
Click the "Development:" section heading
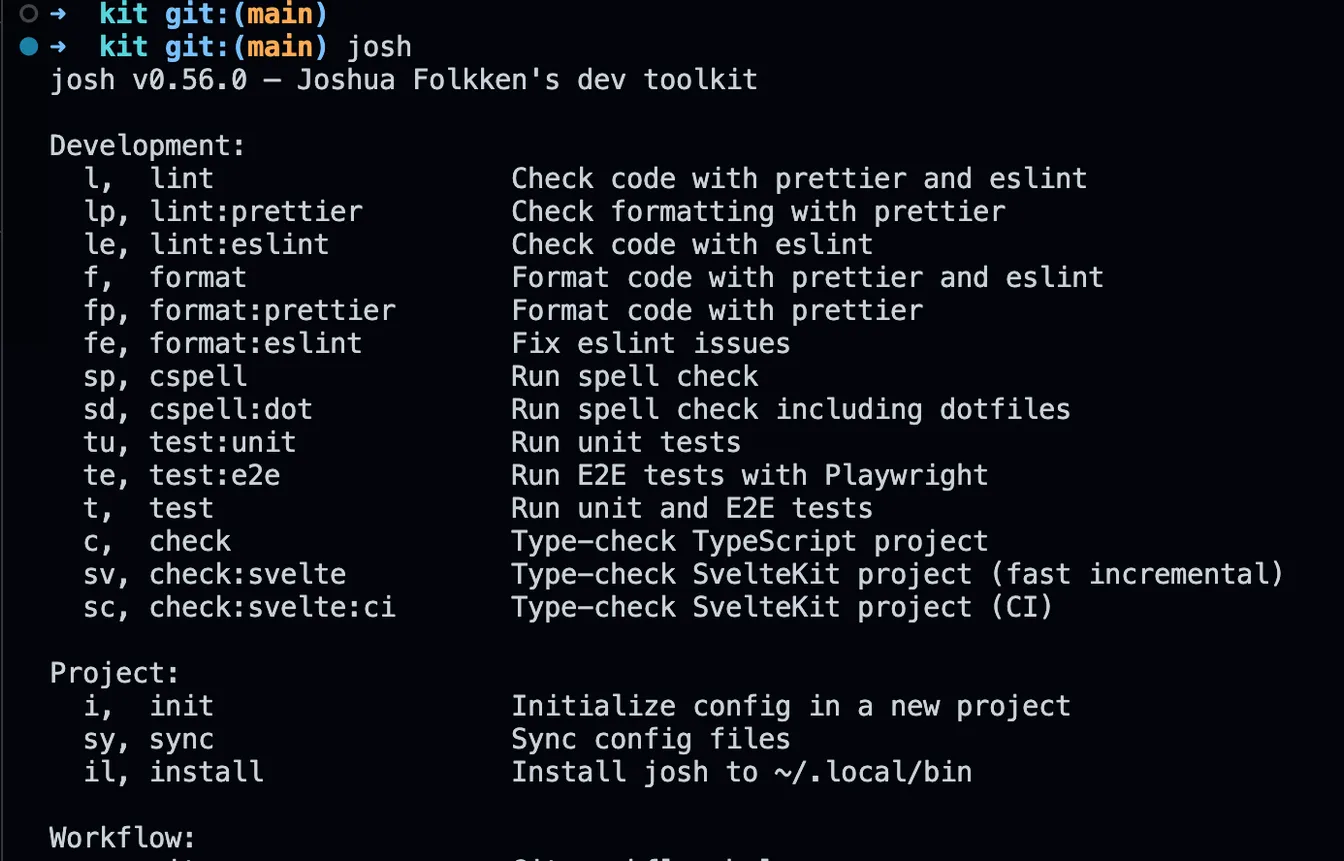(x=148, y=146)
